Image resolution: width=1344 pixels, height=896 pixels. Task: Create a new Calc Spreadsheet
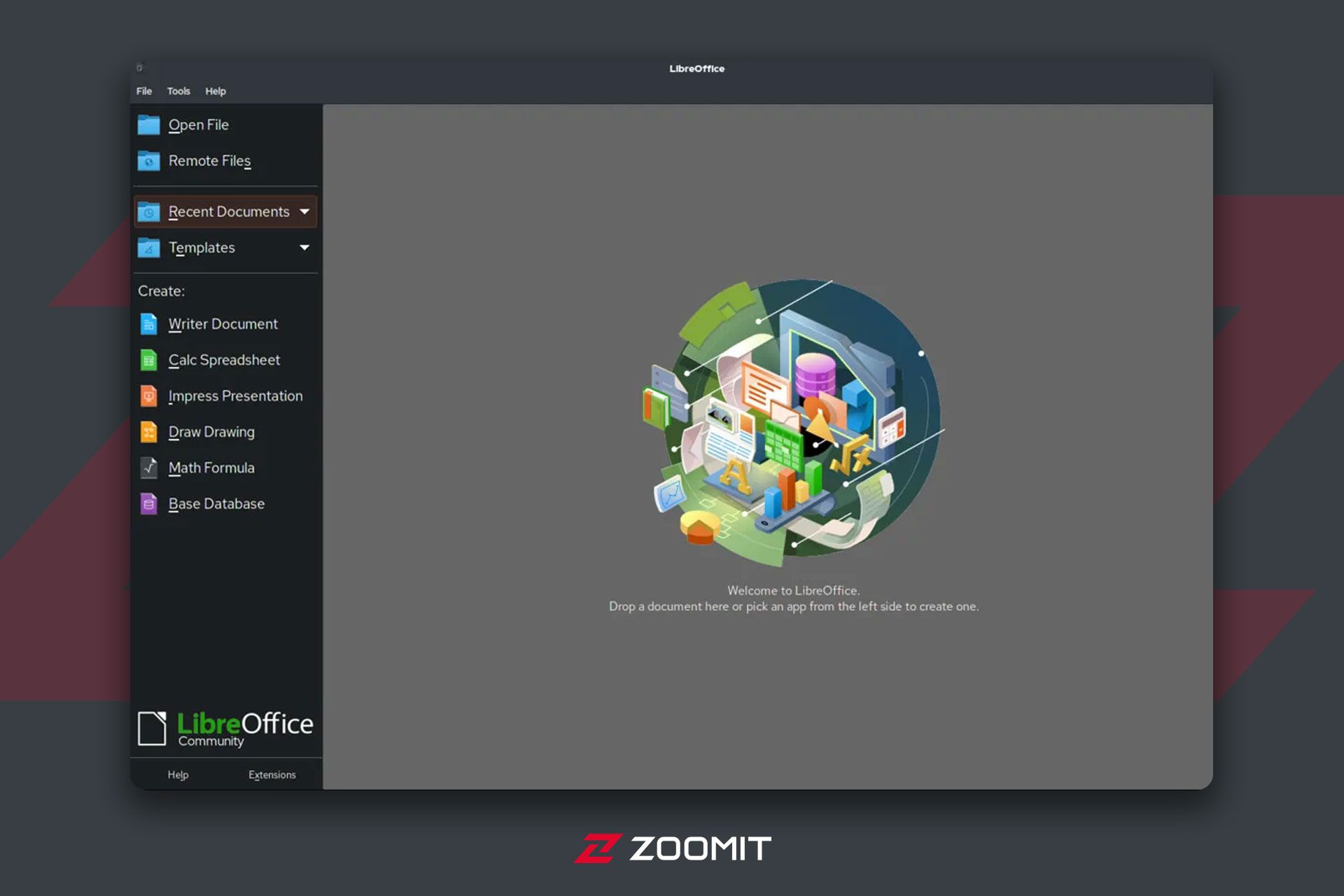pyautogui.click(x=224, y=360)
